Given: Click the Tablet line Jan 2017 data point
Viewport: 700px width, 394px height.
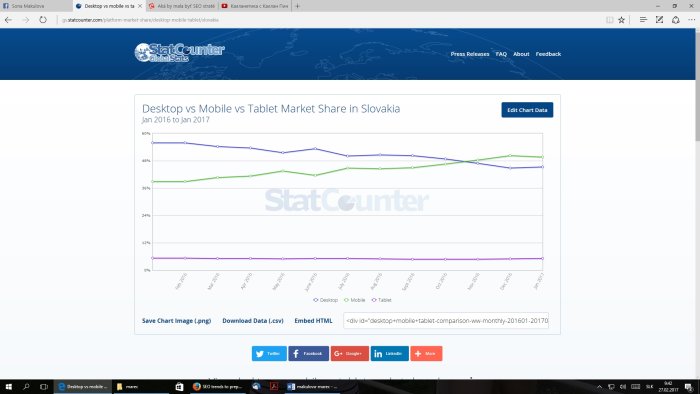Looking at the screenshot, I should coord(542,258).
